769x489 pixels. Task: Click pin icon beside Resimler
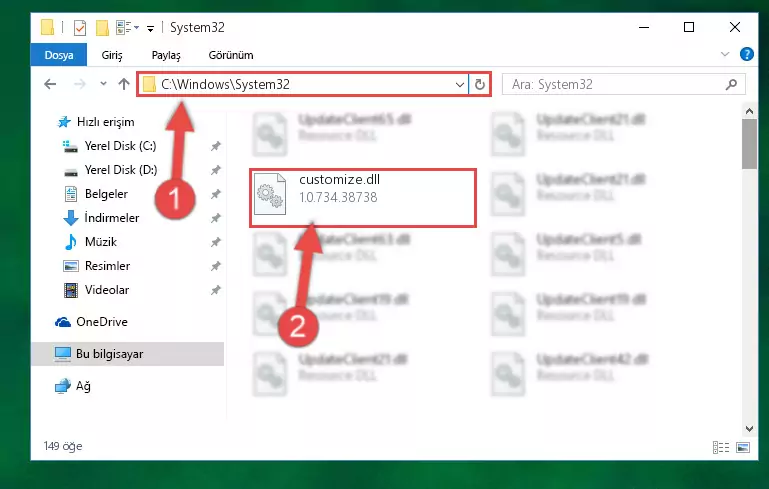click(215, 266)
